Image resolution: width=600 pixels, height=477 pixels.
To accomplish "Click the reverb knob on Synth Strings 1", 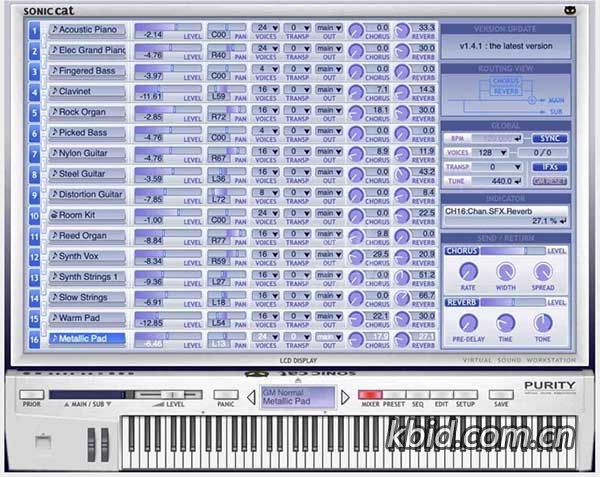I will coord(402,278).
